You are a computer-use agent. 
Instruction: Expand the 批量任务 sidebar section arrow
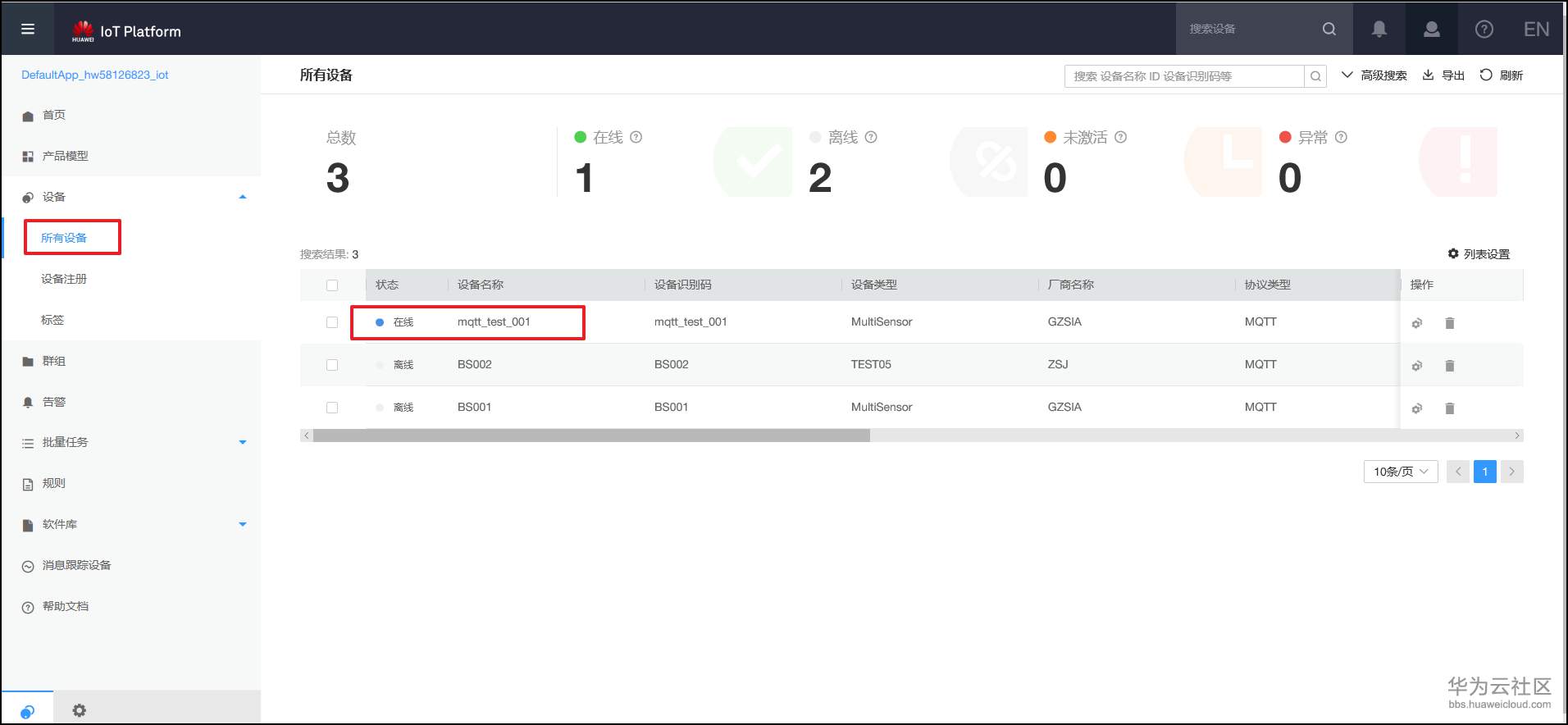[x=243, y=442]
